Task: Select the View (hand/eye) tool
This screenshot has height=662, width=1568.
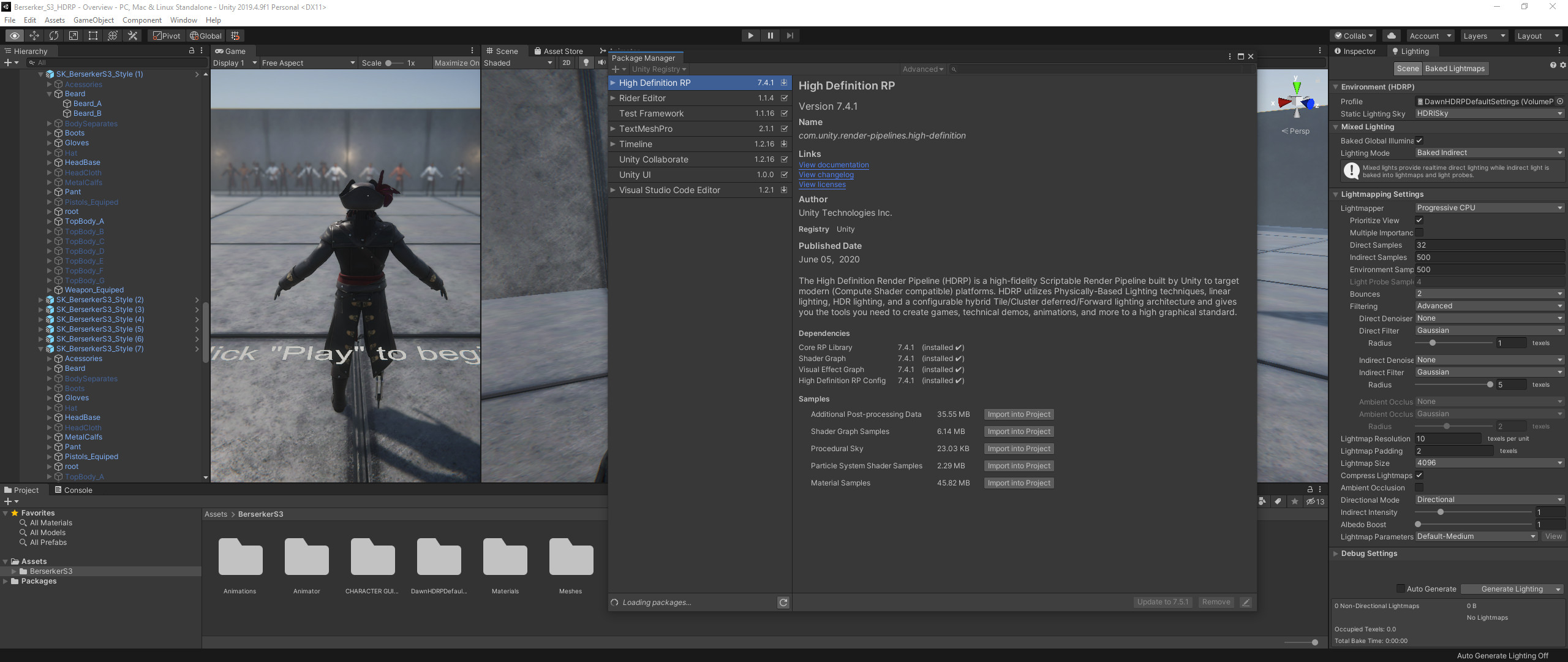Action: (14, 36)
